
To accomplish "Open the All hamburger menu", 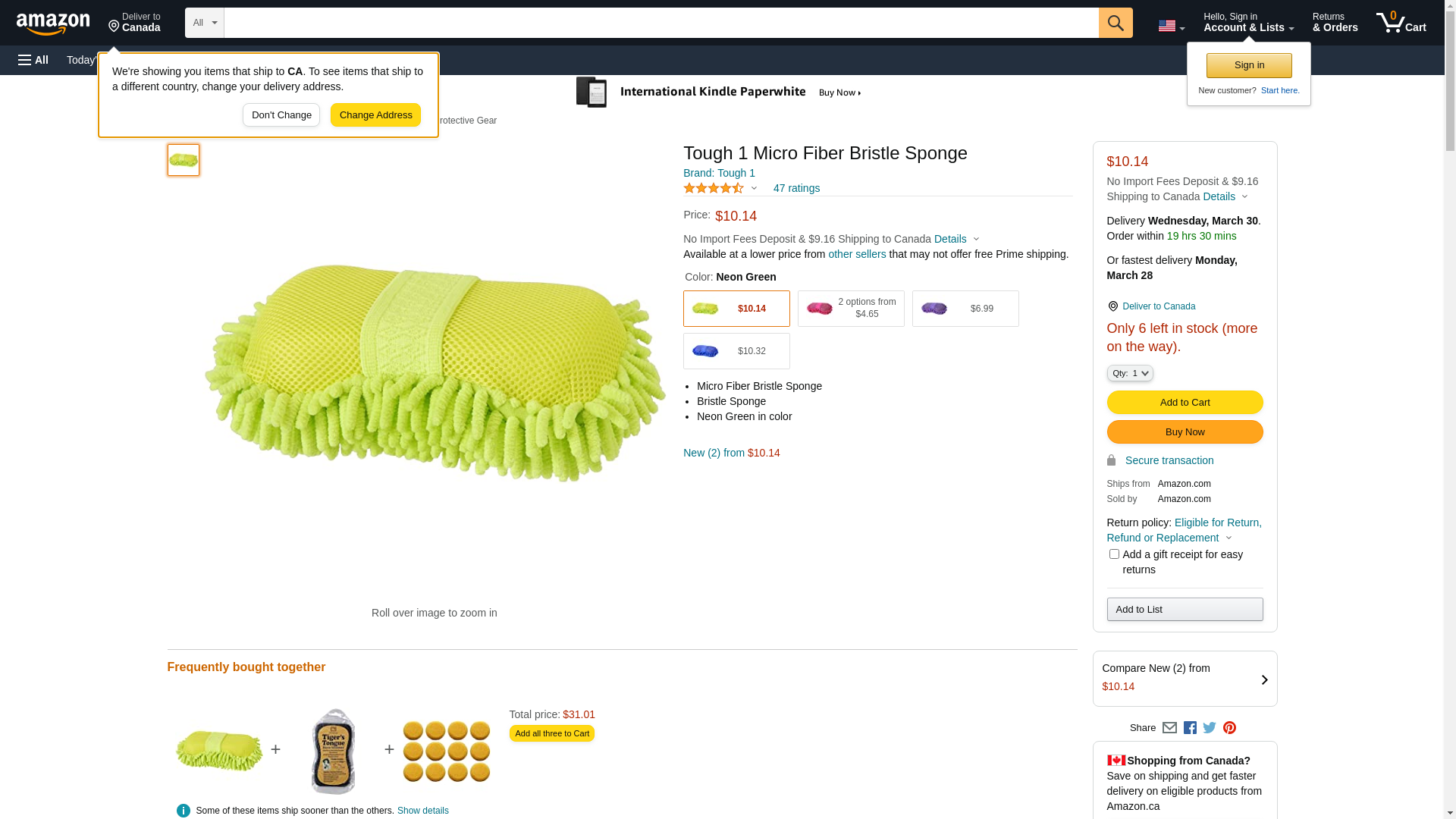I will (x=33, y=60).
